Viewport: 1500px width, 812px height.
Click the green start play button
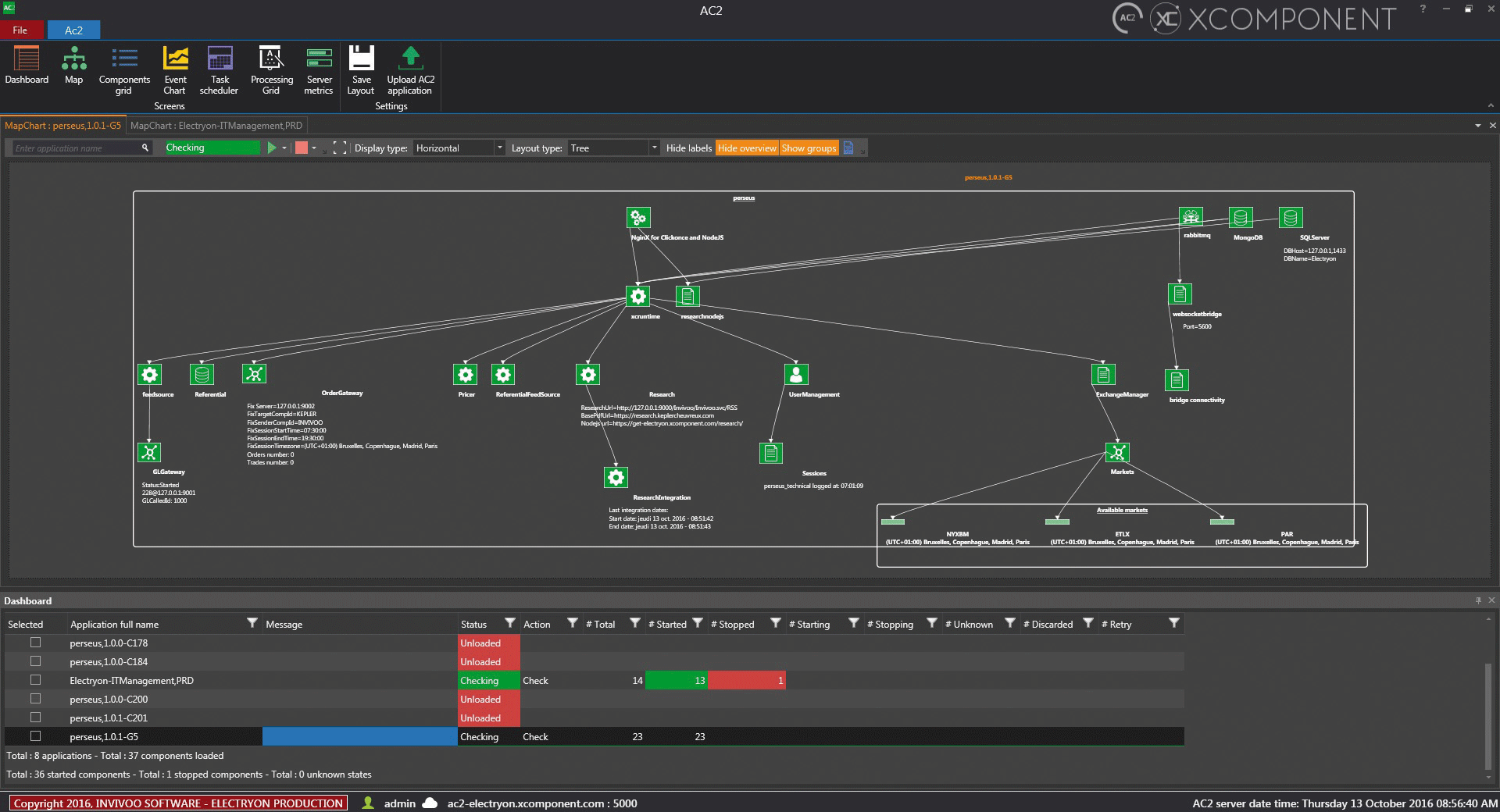(x=272, y=148)
